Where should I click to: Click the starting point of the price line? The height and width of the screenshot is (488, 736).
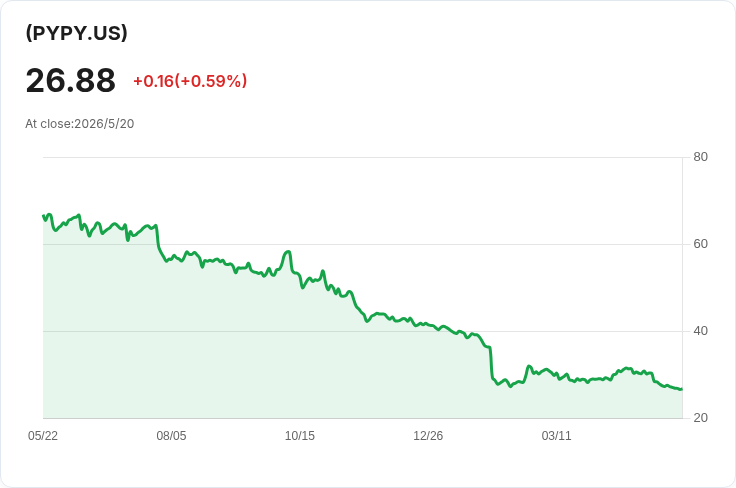coord(44,216)
